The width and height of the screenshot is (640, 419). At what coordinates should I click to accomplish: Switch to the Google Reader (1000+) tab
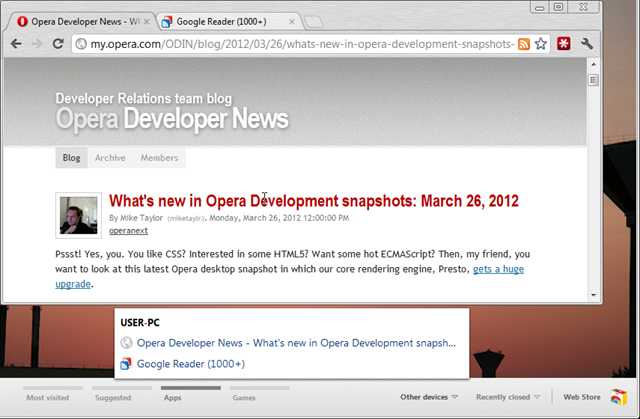coord(220,21)
